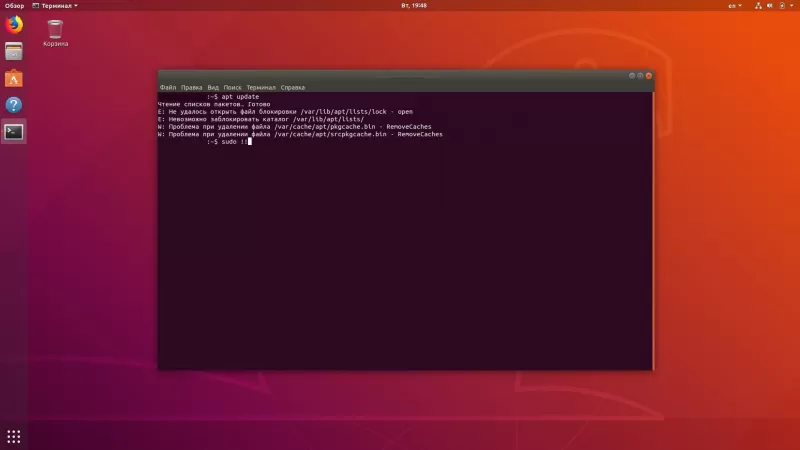The image size is (800, 450).
Task: Select the Terminal icon in dock
Action: (x=14, y=132)
